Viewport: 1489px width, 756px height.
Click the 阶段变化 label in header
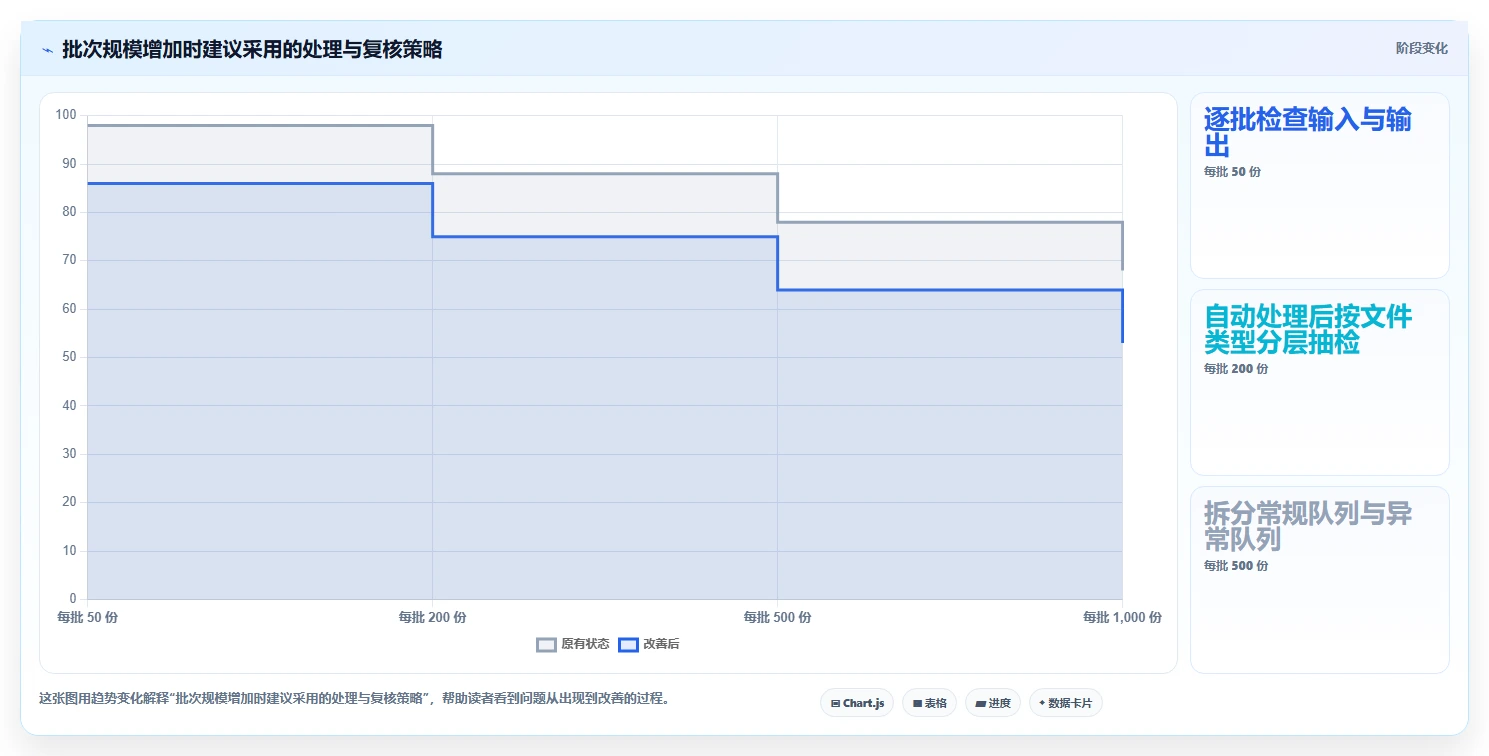[1421, 49]
